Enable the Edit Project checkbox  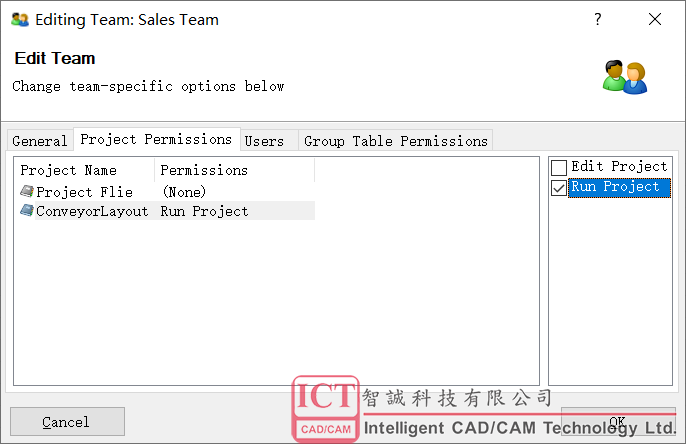click(x=559, y=167)
